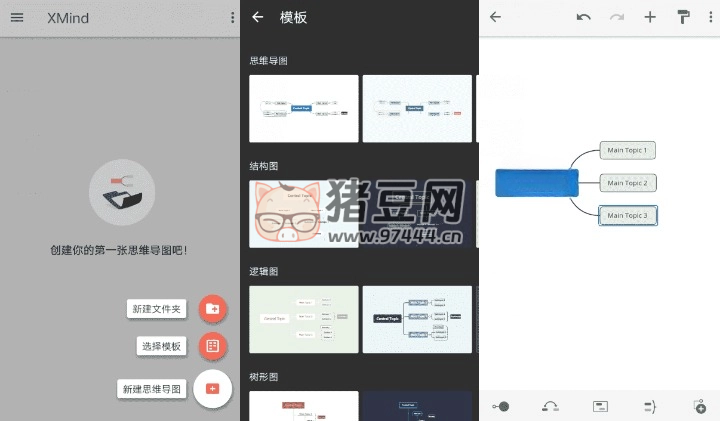Click the 创建你的第一张思维导图吧 prompt text

coord(119,250)
